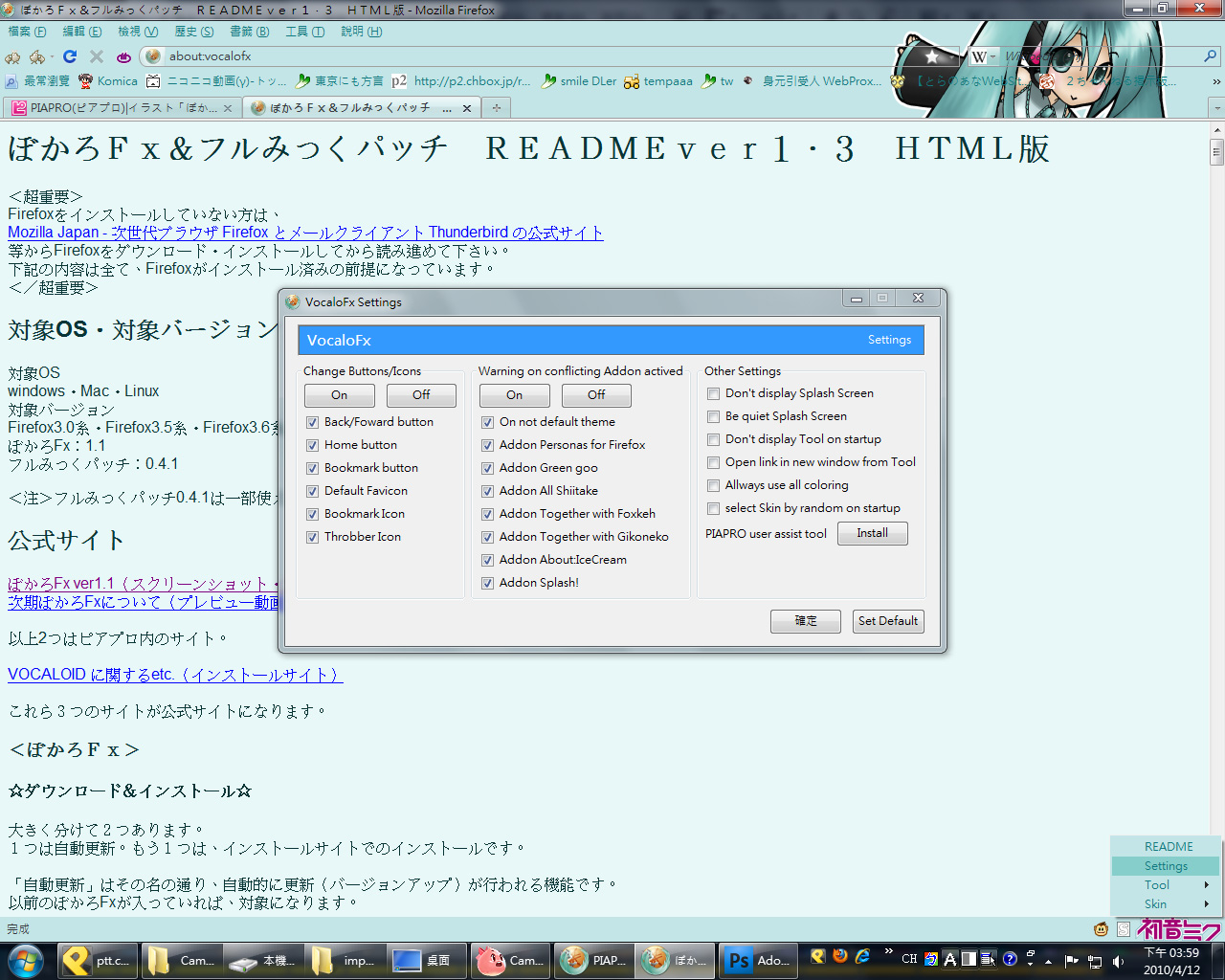
Task: Click the gray Stop loading X icon
Action: tap(96, 56)
